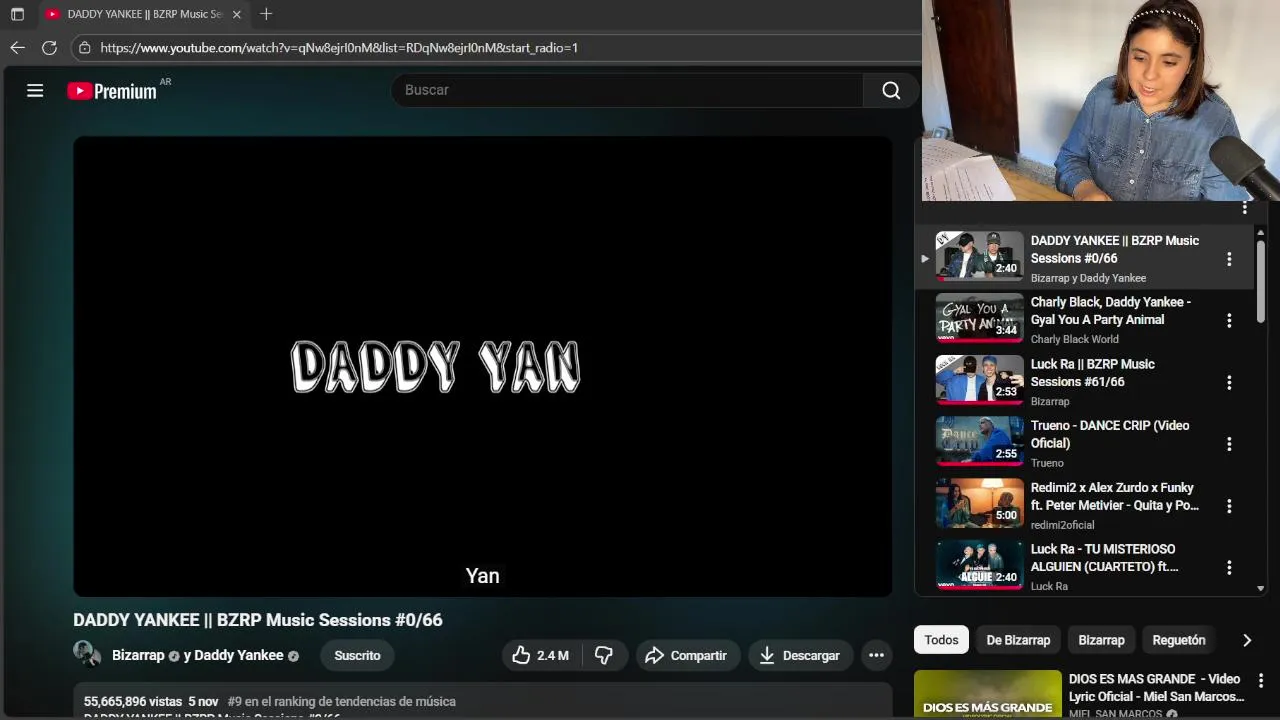This screenshot has height=720, width=1280.
Task: Open DIOS ES MAS GRANDE recommended thumbnail
Action: point(988,695)
